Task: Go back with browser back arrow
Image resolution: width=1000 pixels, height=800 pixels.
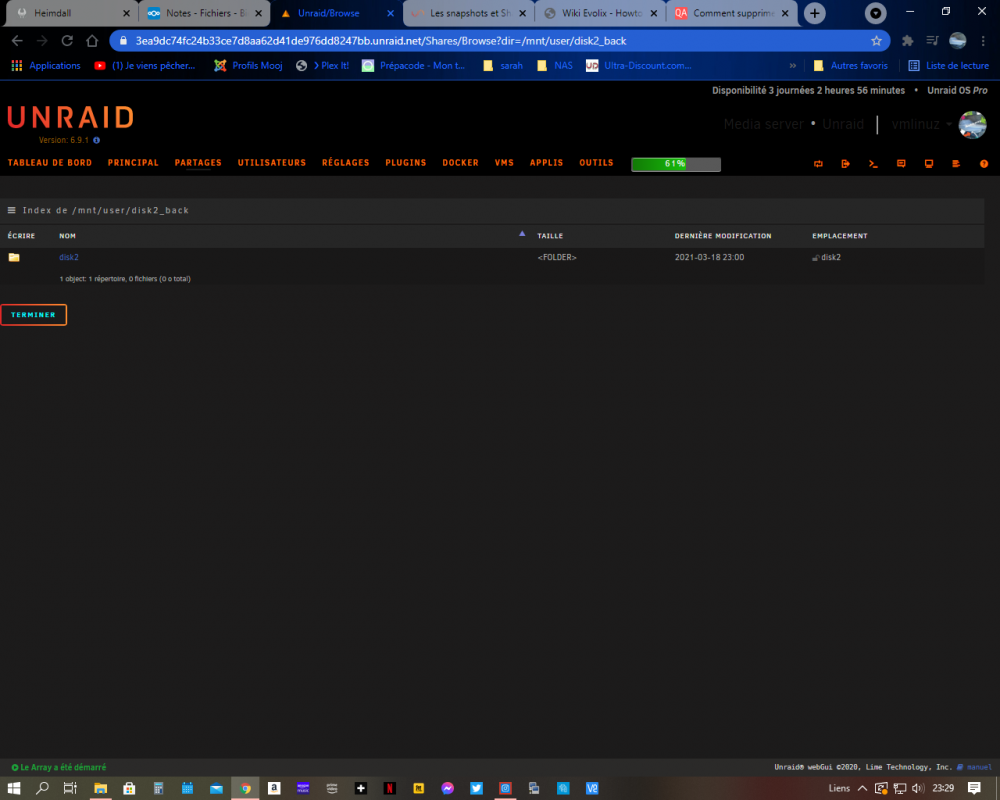Action: tap(17, 41)
